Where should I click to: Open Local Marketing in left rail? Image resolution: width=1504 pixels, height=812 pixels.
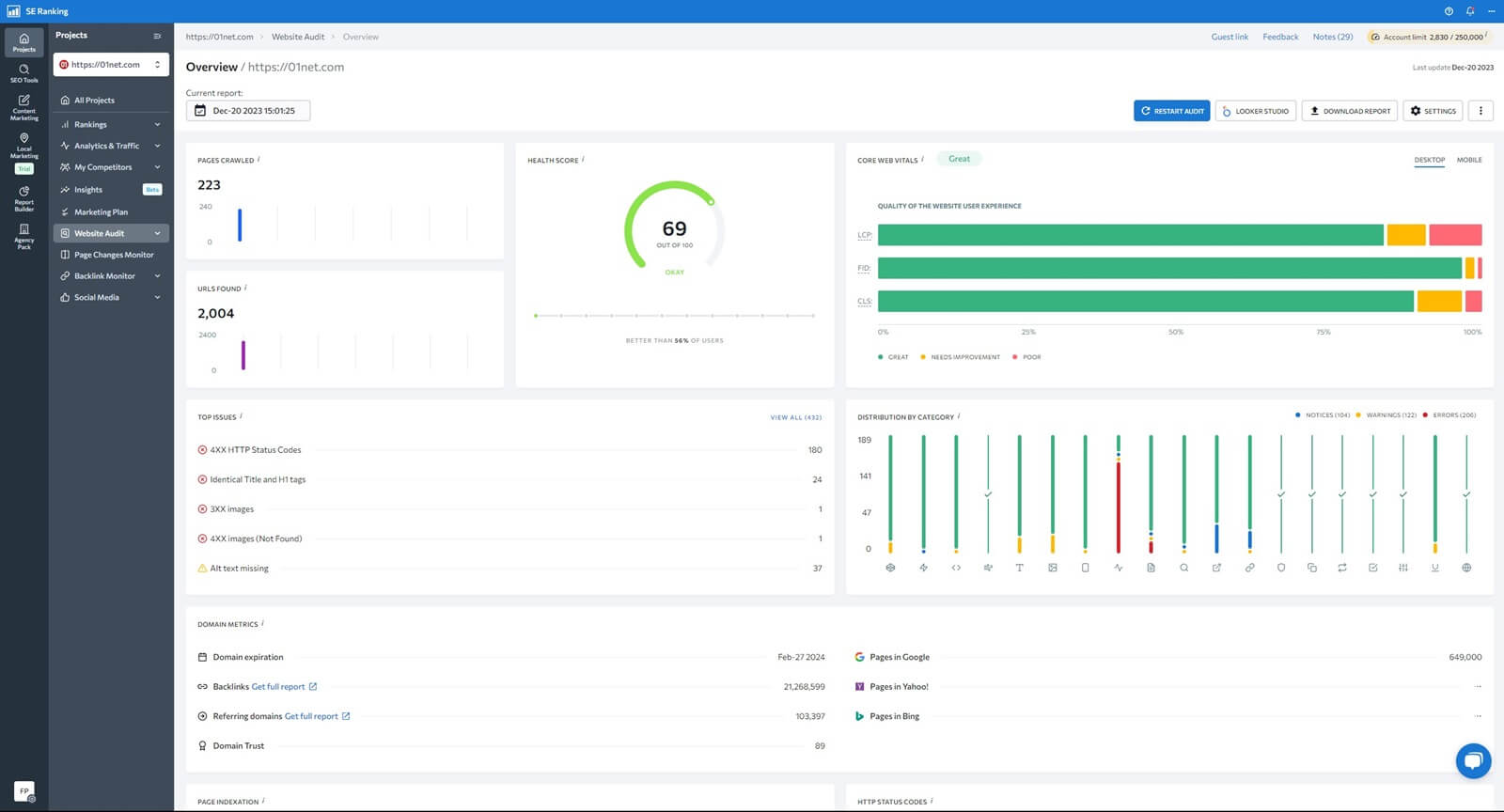(23, 145)
